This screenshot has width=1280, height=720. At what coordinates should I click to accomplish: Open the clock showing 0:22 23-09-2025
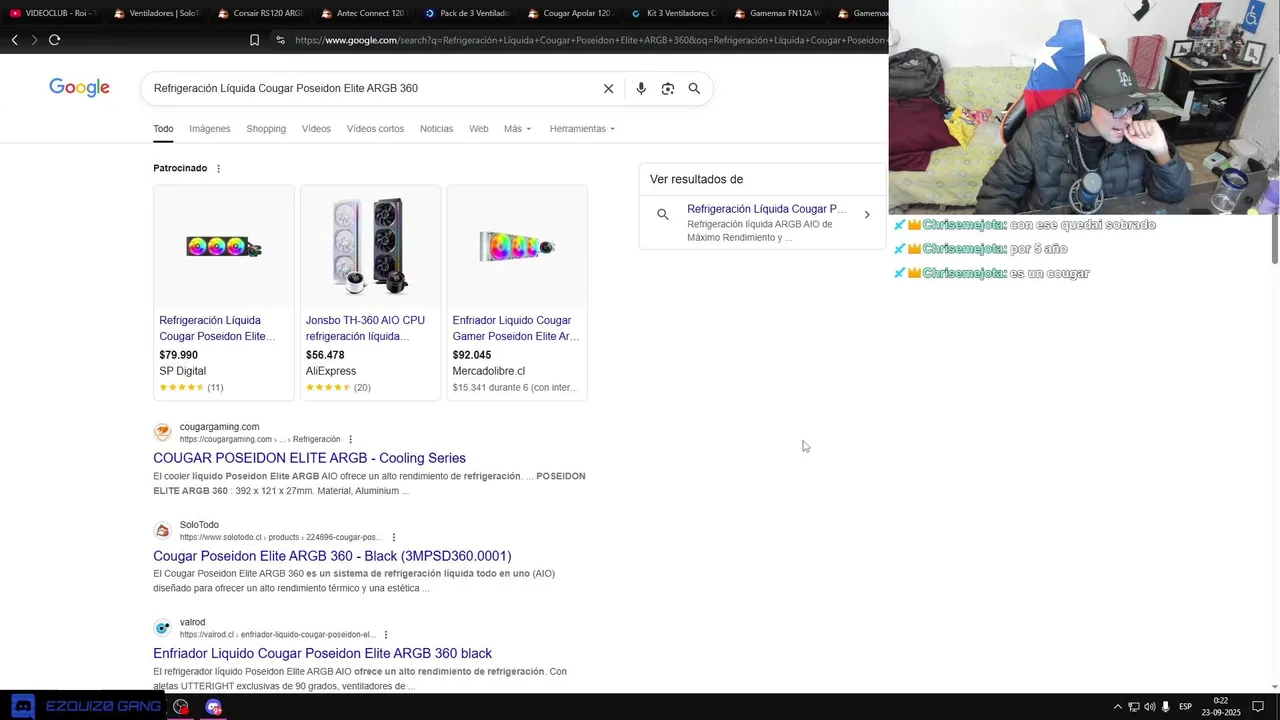click(1220, 706)
